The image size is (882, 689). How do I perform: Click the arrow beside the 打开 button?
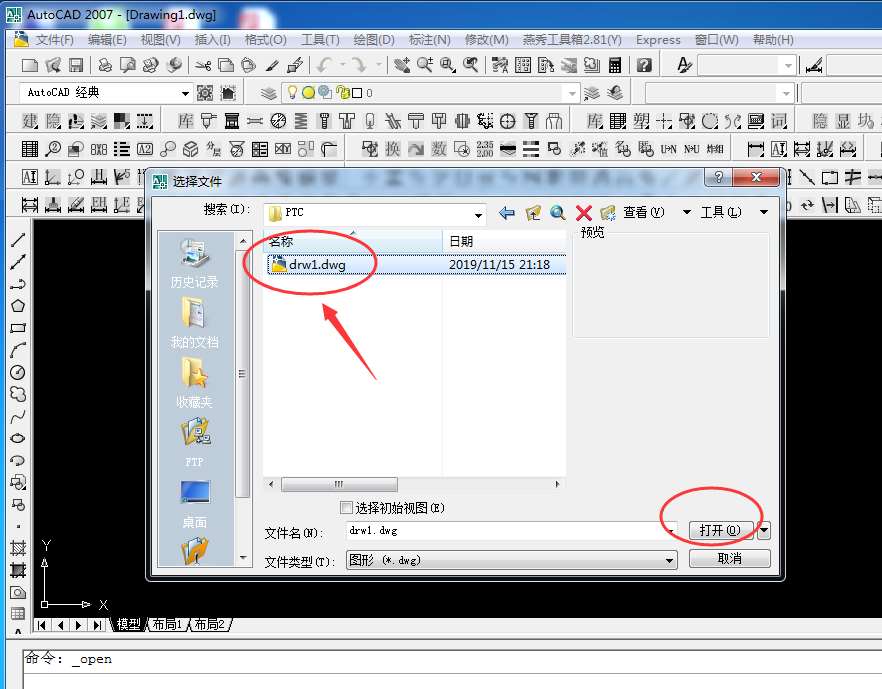click(x=763, y=530)
